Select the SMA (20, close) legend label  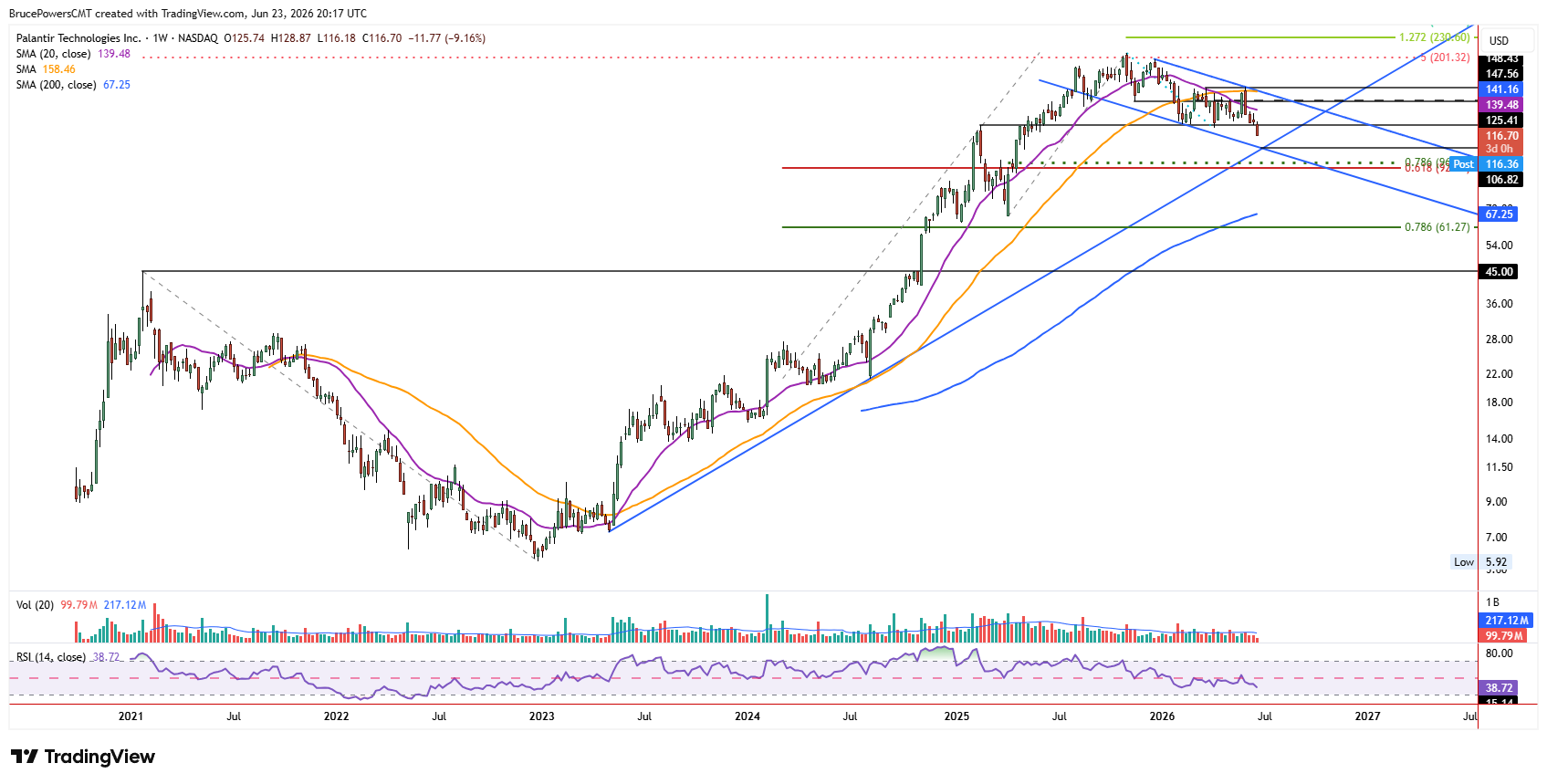(55, 54)
